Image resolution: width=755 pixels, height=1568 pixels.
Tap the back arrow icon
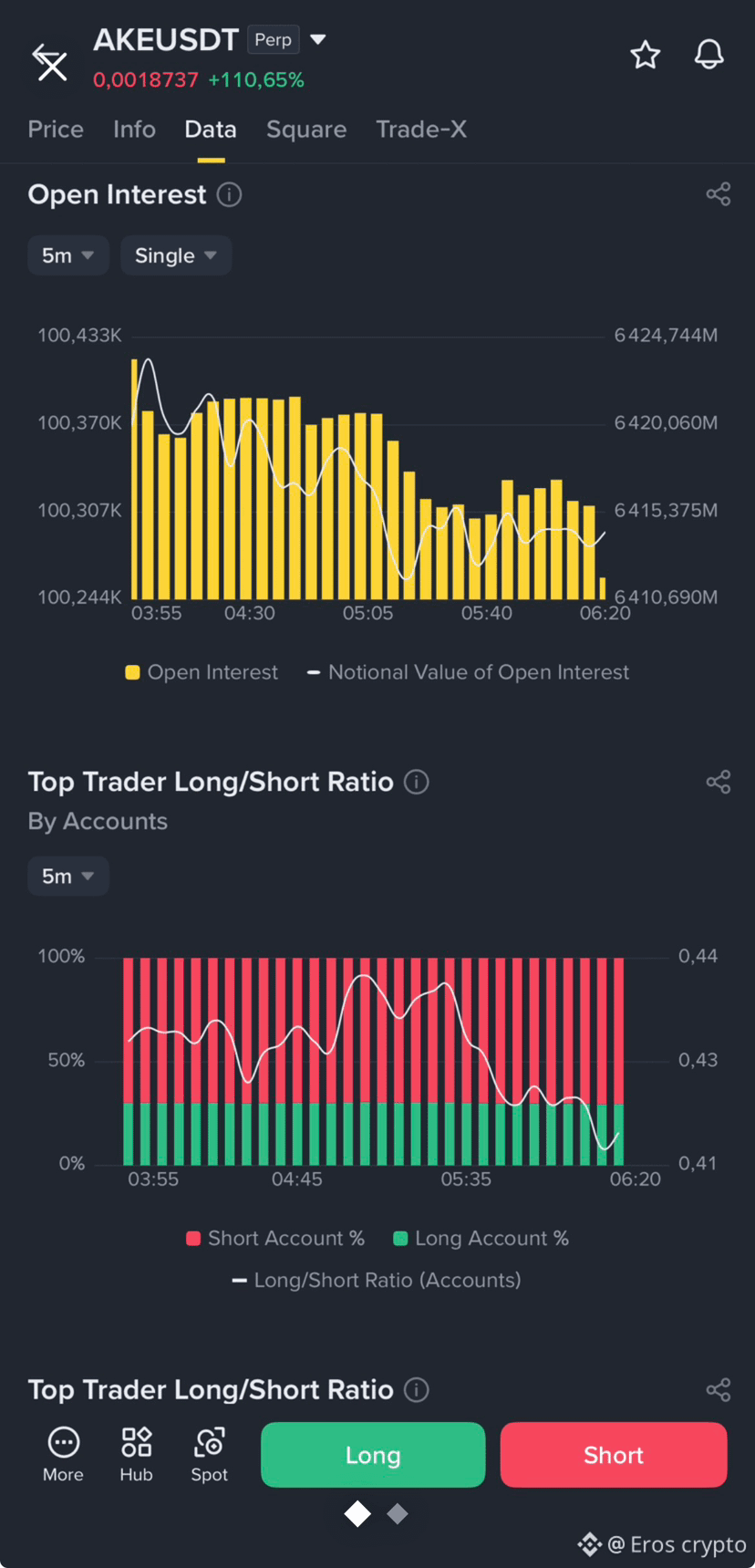50,62
